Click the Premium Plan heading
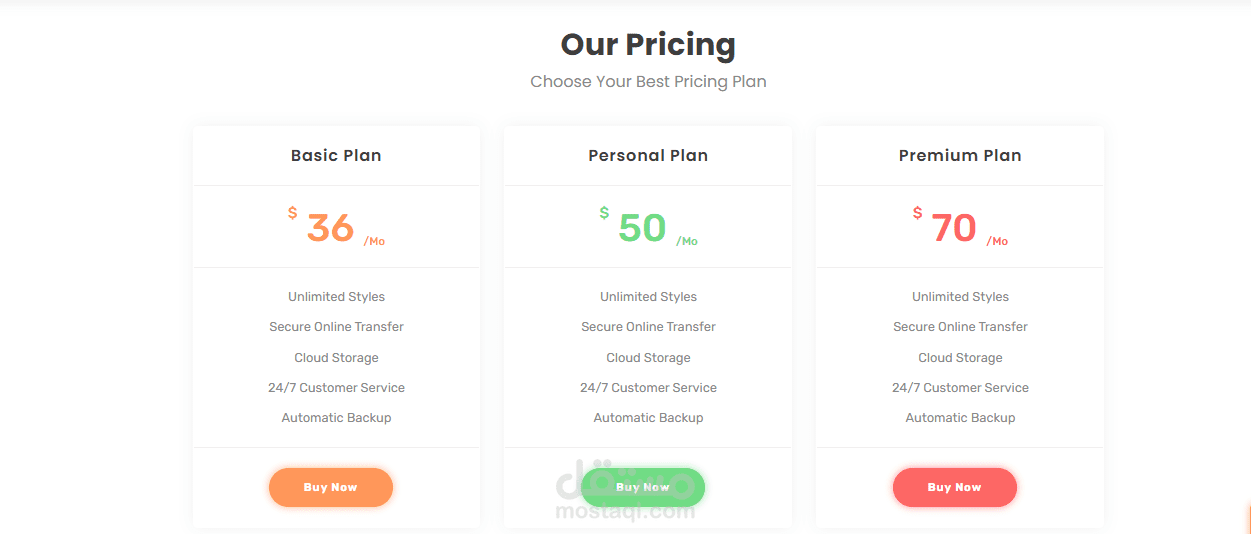Viewport: 1251px width, 534px height. [960, 155]
